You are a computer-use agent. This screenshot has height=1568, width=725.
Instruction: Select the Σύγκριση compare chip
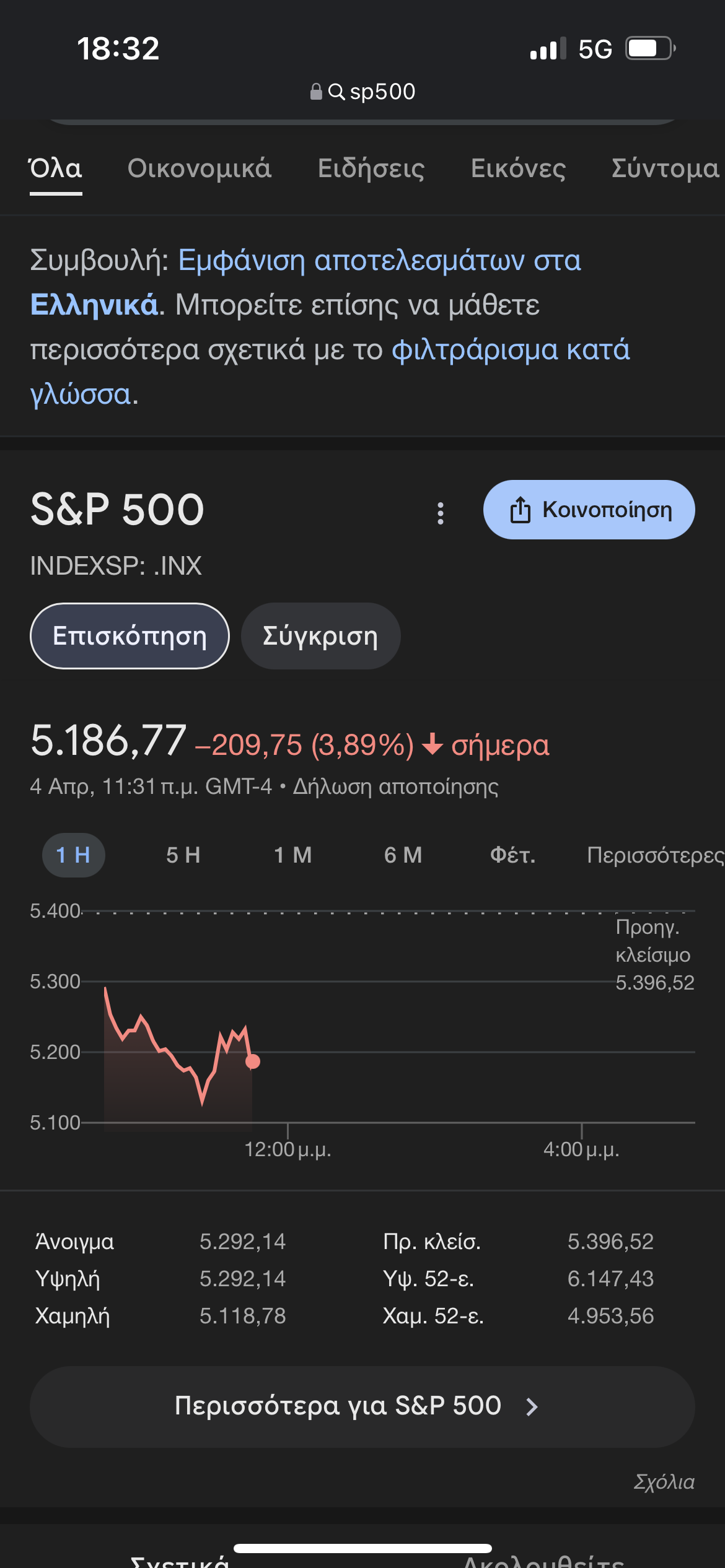320,636
